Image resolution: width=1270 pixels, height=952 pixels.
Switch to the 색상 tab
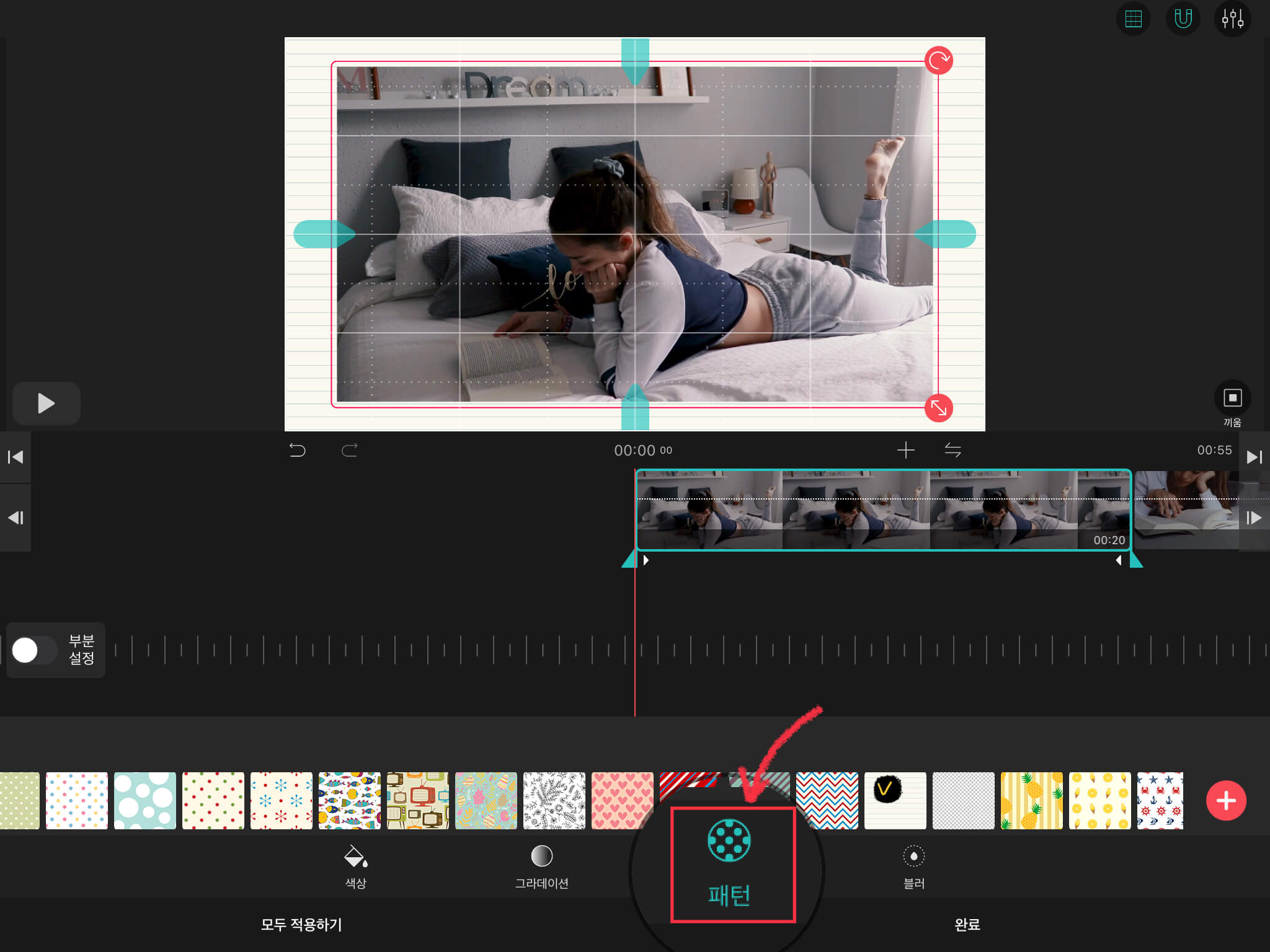pyautogui.click(x=356, y=866)
